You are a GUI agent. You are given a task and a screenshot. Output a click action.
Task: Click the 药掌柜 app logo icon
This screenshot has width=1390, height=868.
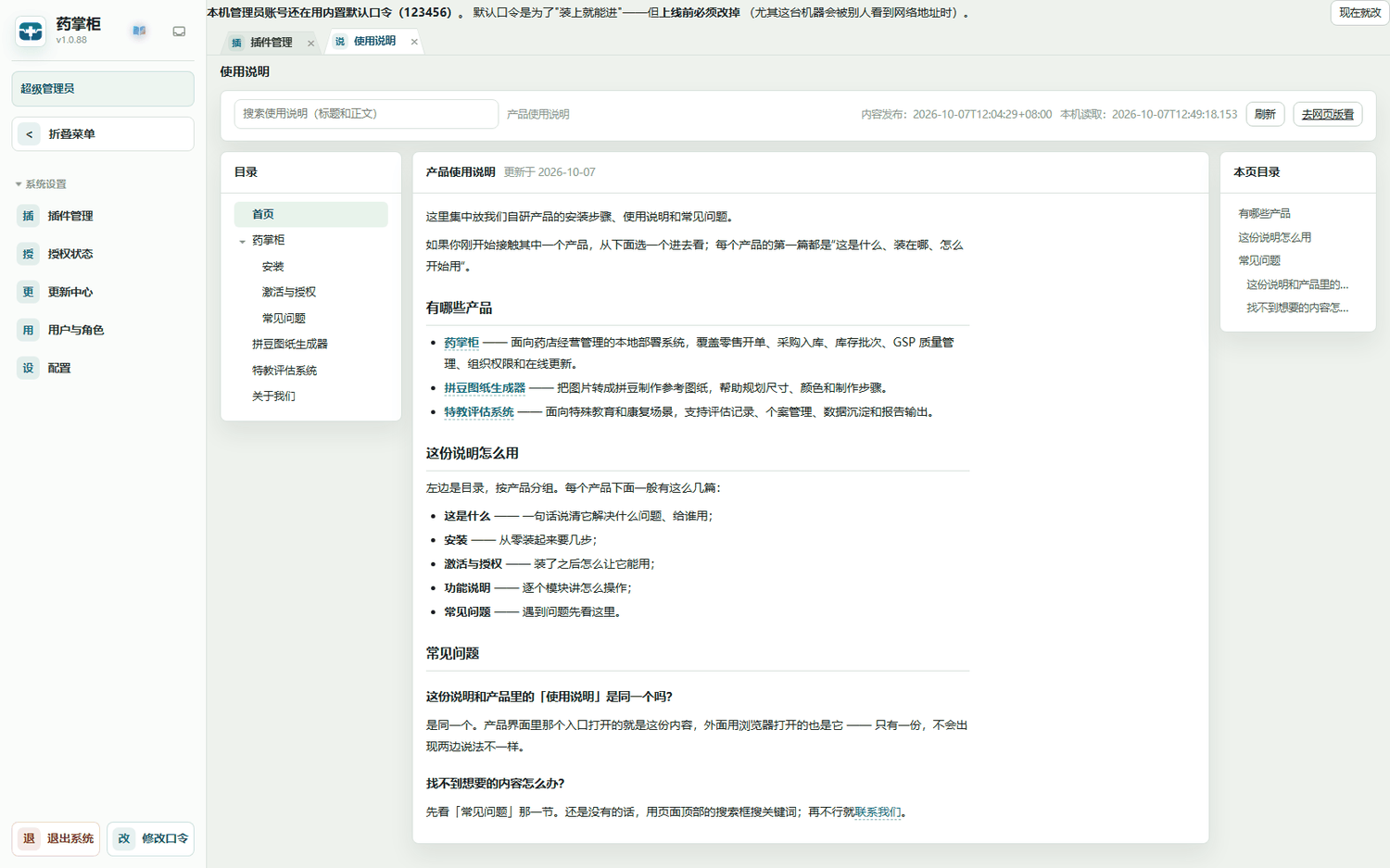coord(31,31)
